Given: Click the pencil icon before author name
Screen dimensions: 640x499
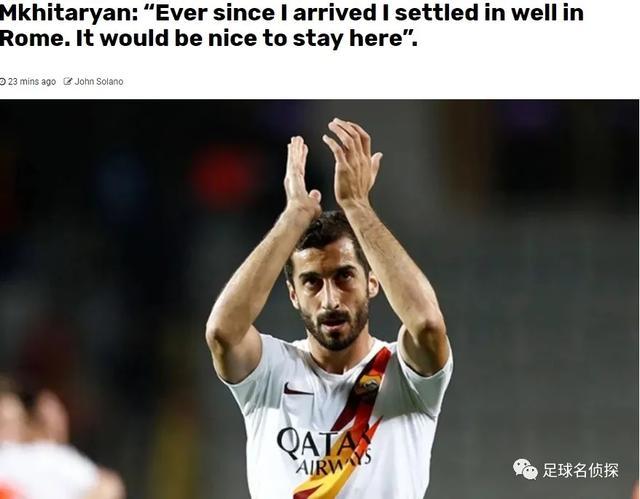Looking at the screenshot, I should [x=68, y=81].
